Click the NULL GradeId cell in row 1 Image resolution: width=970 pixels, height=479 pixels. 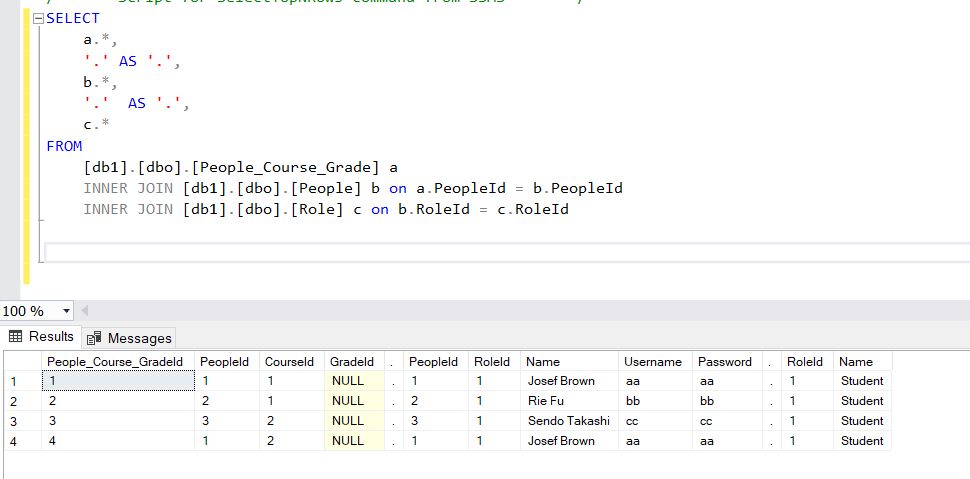pyautogui.click(x=354, y=381)
